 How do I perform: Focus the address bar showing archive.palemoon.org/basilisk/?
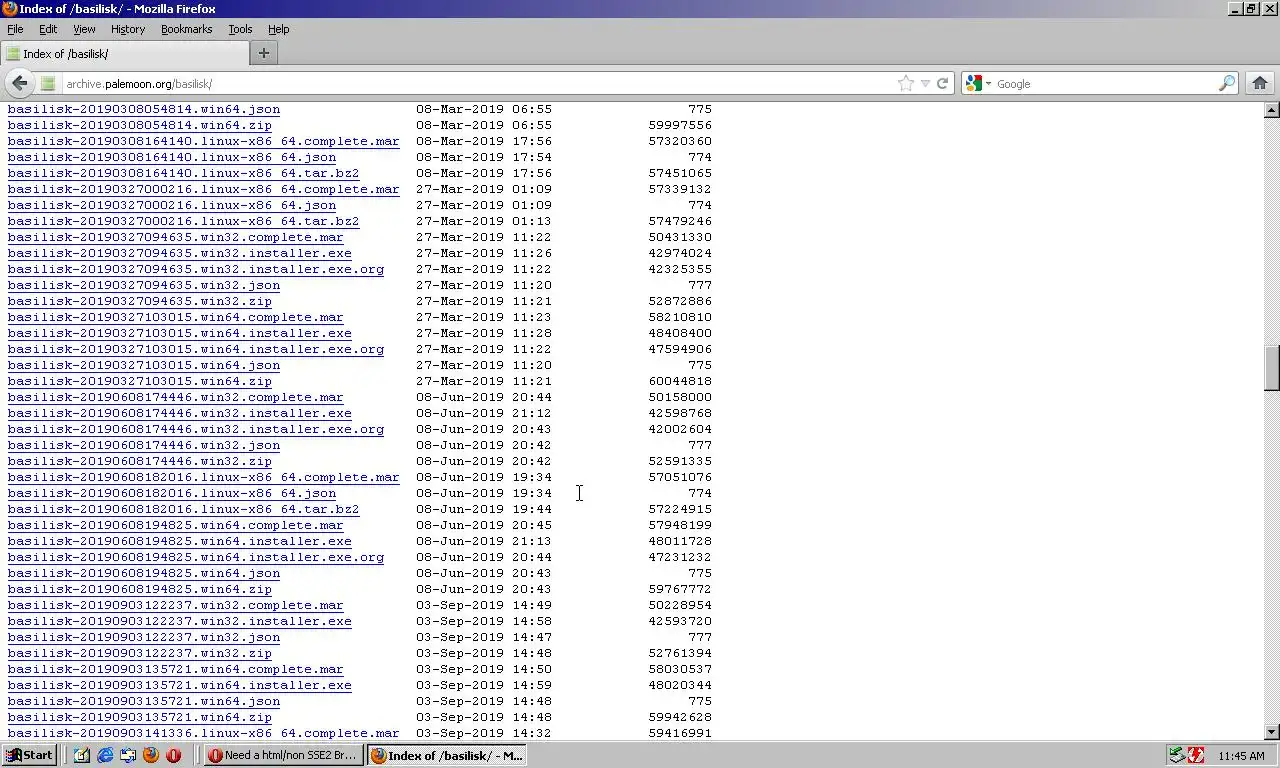click(478, 84)
